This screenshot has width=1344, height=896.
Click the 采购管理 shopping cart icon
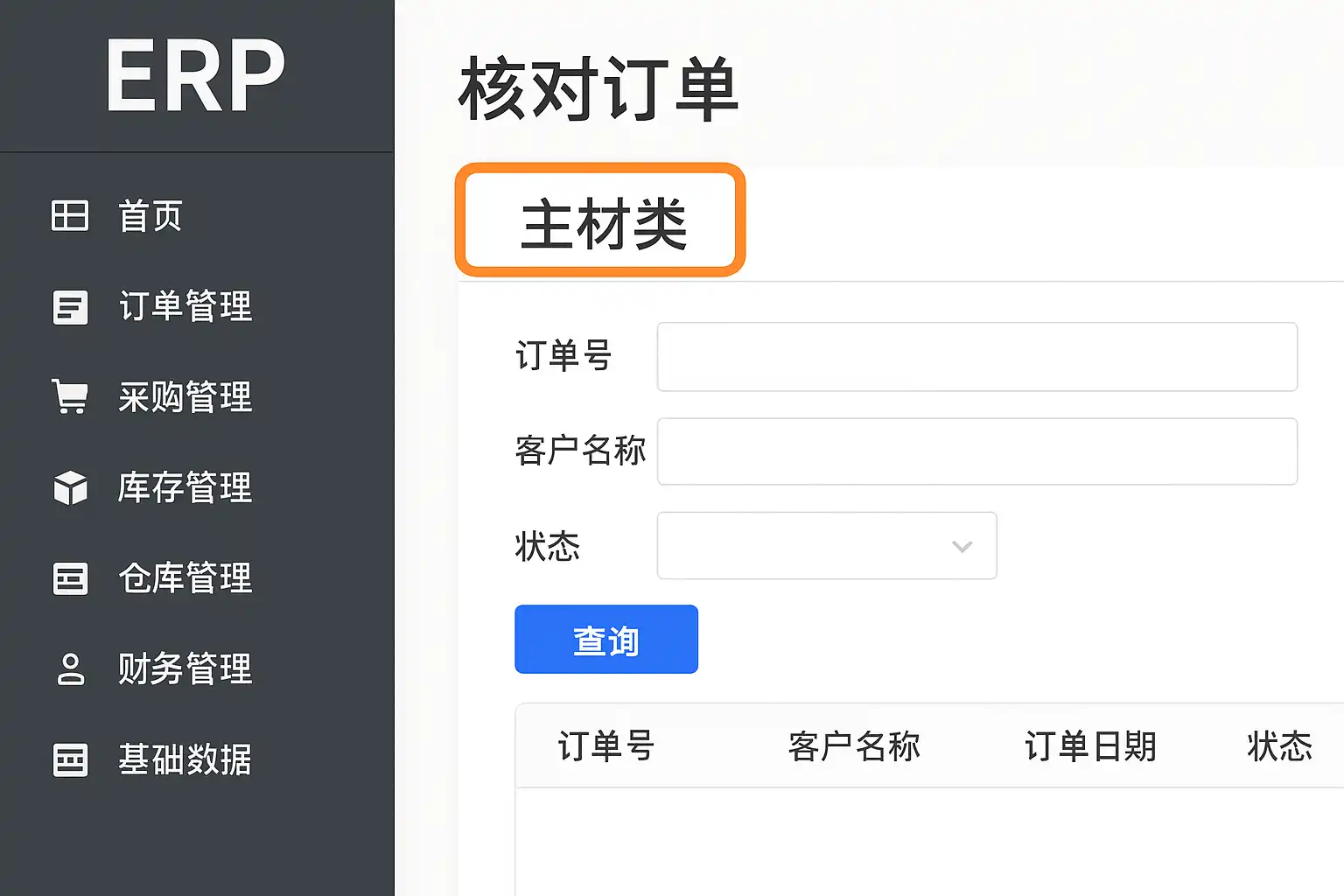pyautogui.click(x=70, y=396)
